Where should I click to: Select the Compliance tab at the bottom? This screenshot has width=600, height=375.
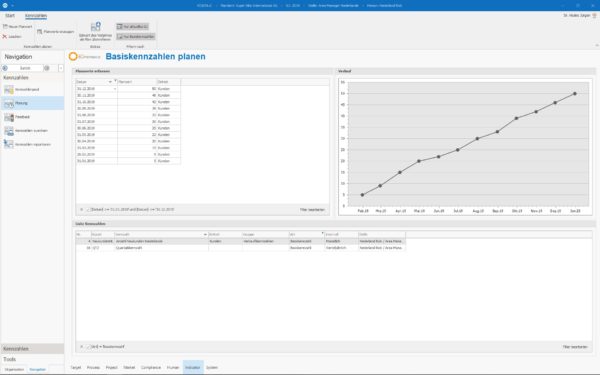[151, 367]
